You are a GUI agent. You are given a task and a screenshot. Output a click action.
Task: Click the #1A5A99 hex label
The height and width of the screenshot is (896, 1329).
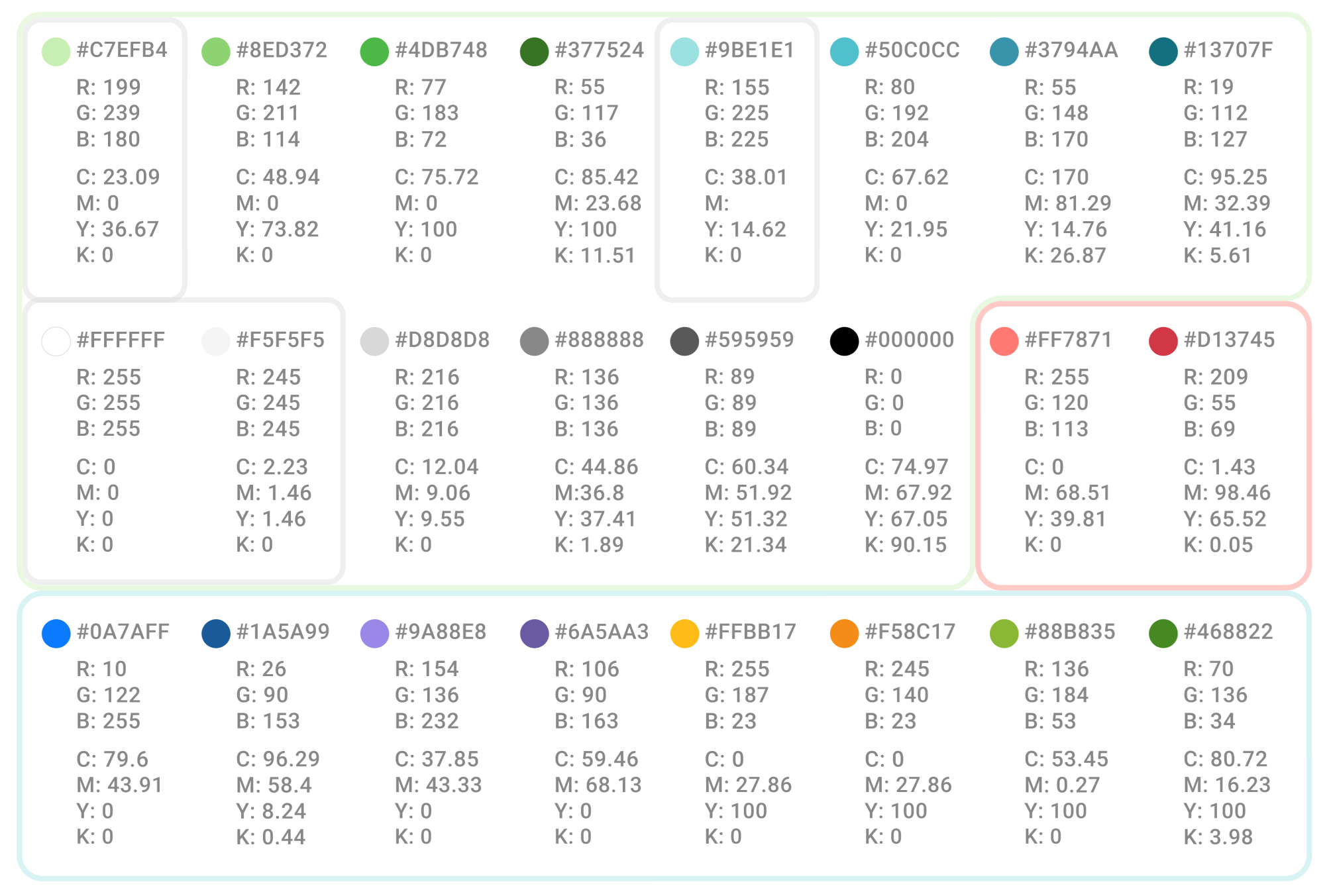pos(283,632)
